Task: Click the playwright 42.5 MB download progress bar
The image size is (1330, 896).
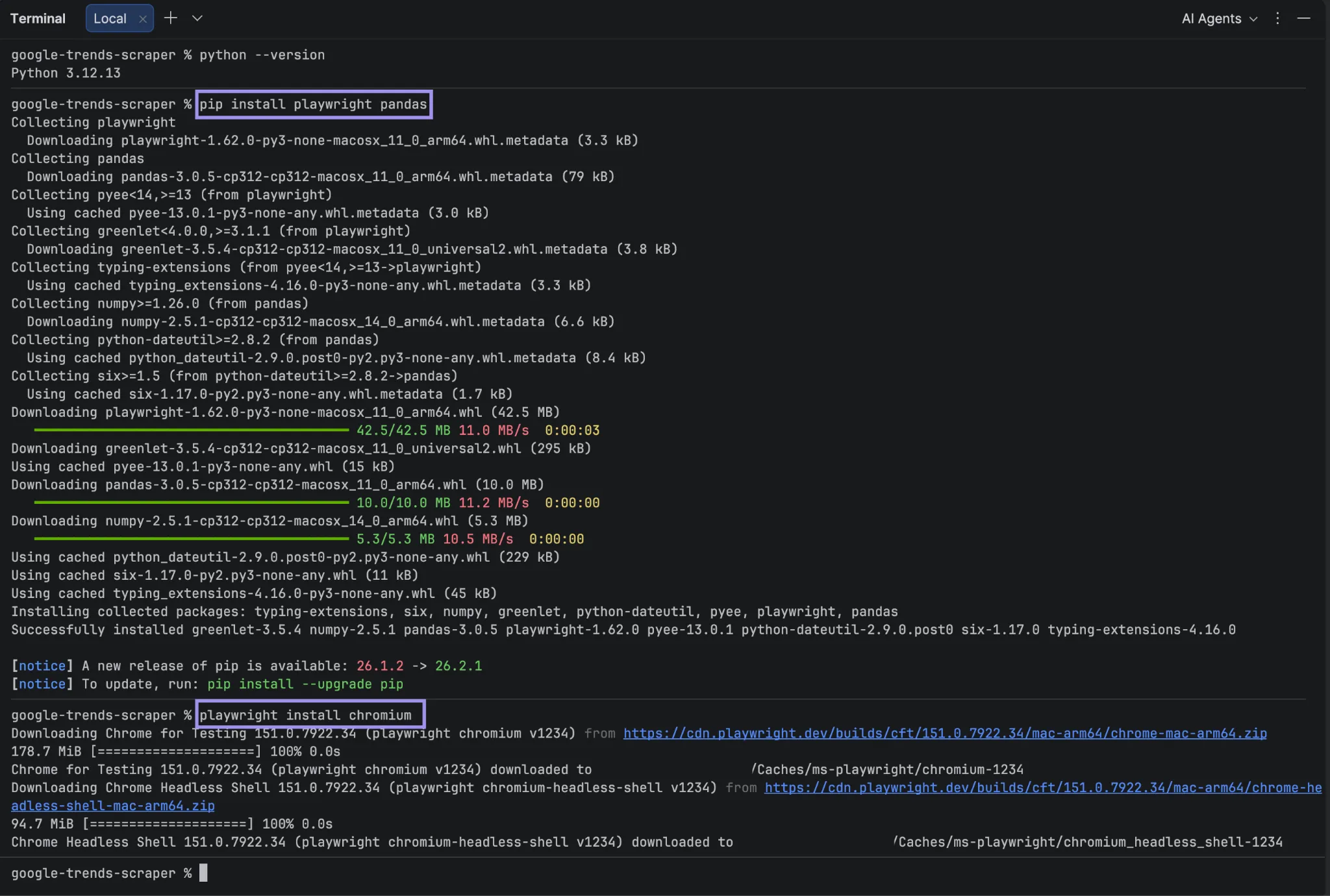Action: [192, 430]
